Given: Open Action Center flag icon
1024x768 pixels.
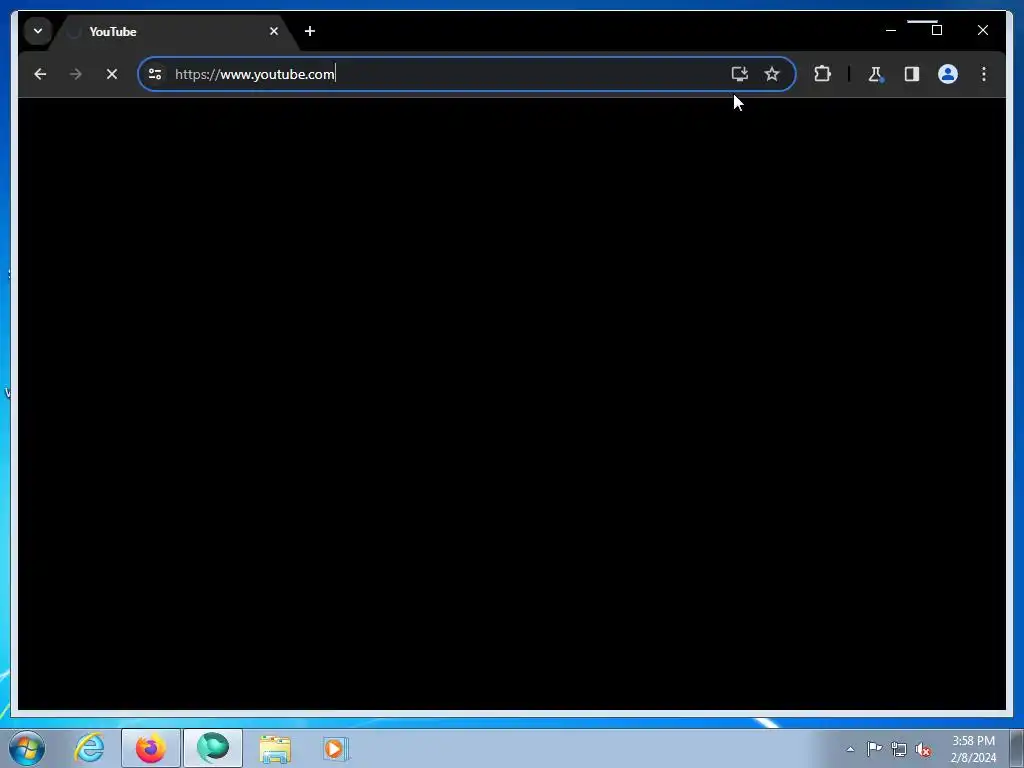Looking at the screenshot, I should tap(874, 749).
